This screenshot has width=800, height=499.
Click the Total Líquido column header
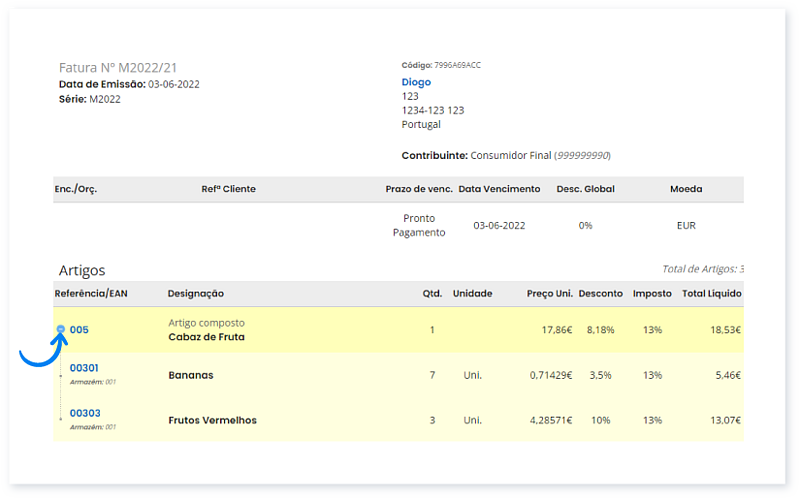[711, 294]
